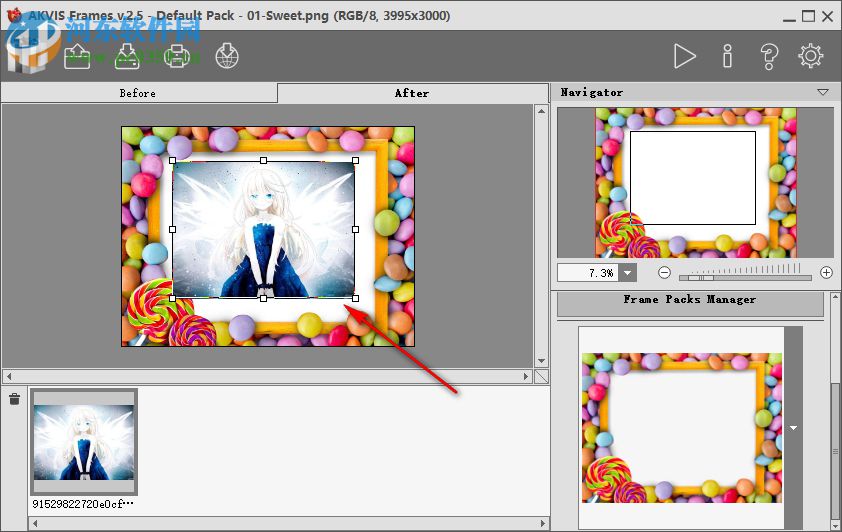This screenshot has width=842, height=532.
Task: Click image window horizontal scroll left arrow
Action: 9,376
